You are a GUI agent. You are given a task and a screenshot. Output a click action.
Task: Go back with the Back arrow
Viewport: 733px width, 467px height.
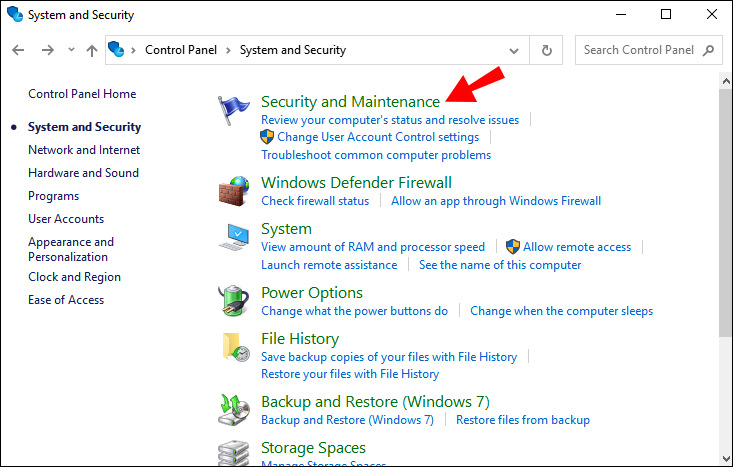(x=19, y=50)
